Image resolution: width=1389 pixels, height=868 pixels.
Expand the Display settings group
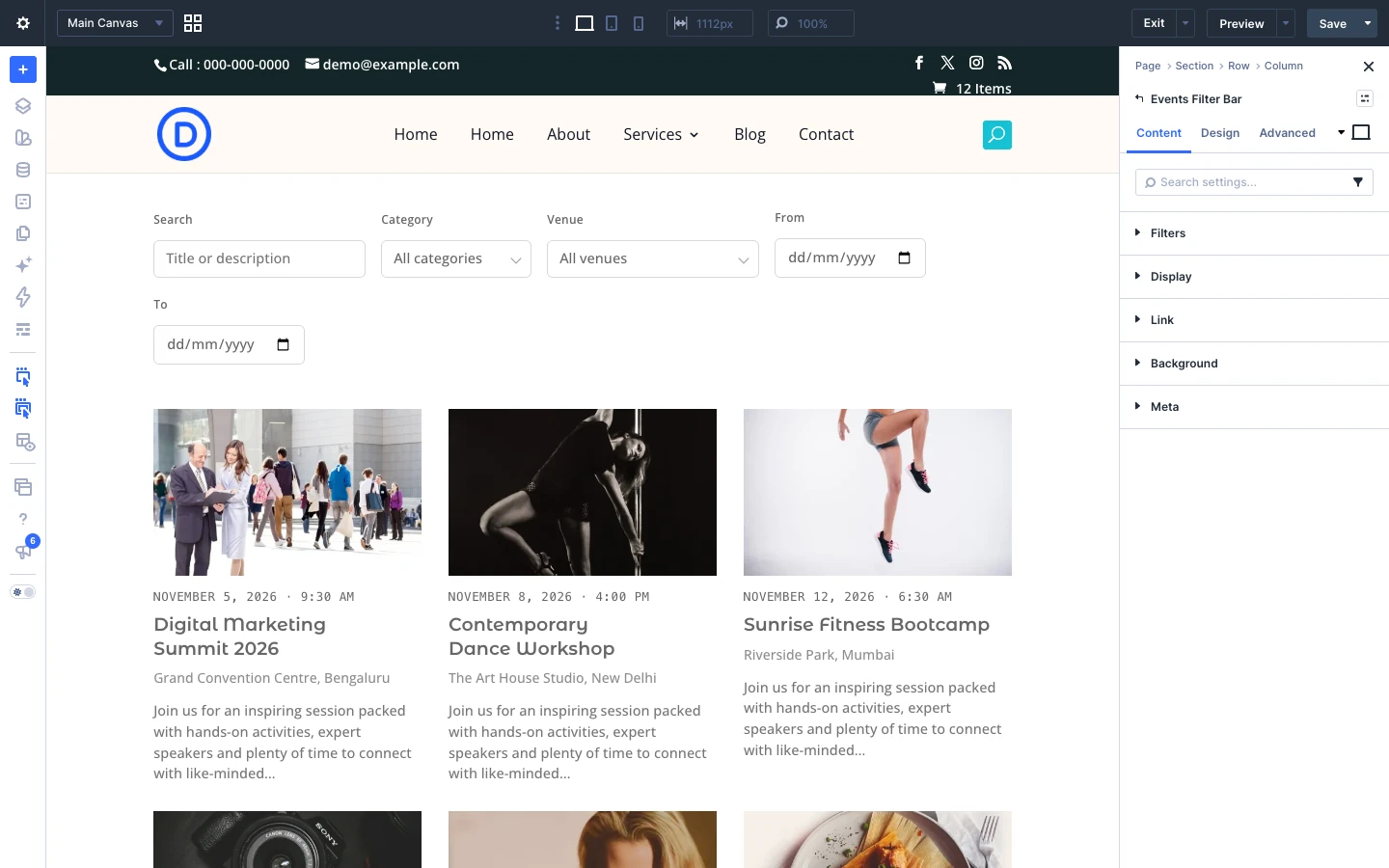pos(1254,277)
